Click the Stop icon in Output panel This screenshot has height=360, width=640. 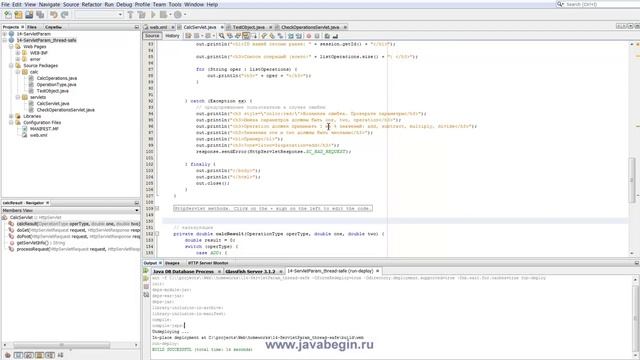click(x=146, y=287)
